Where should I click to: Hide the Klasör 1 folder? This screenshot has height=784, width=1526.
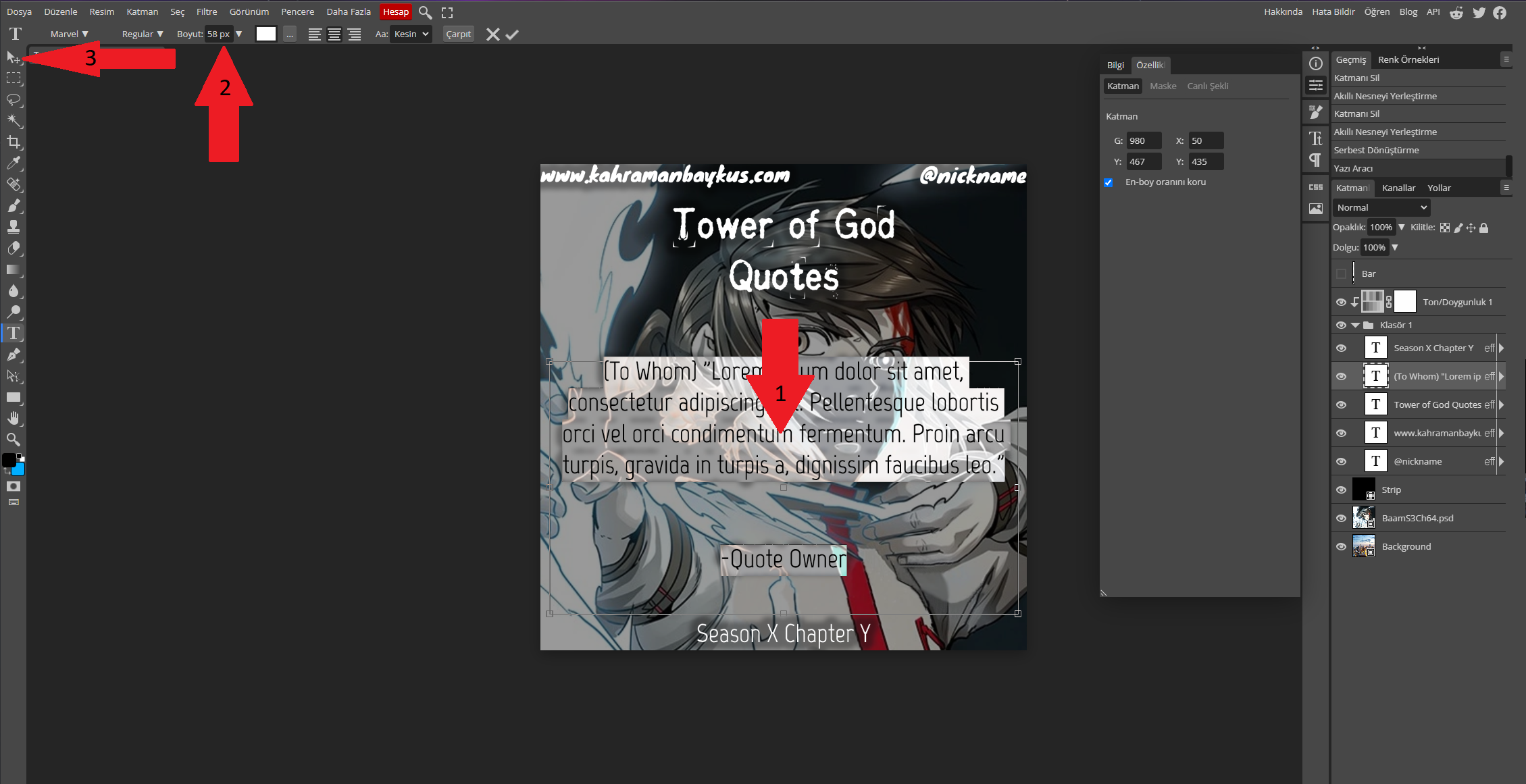[1342, 325]
